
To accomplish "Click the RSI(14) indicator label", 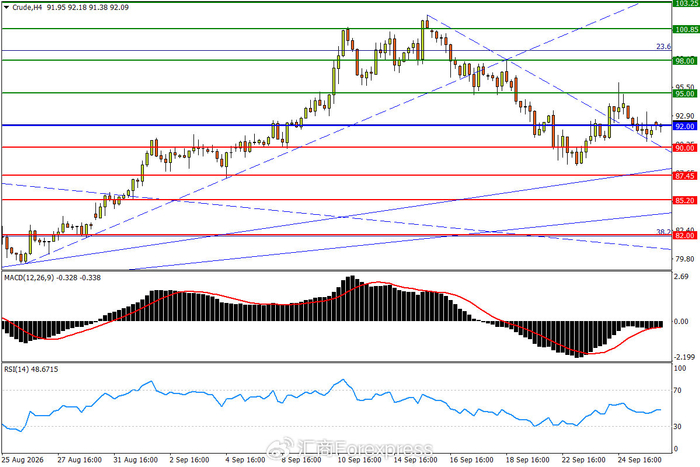I will (16, 370).
